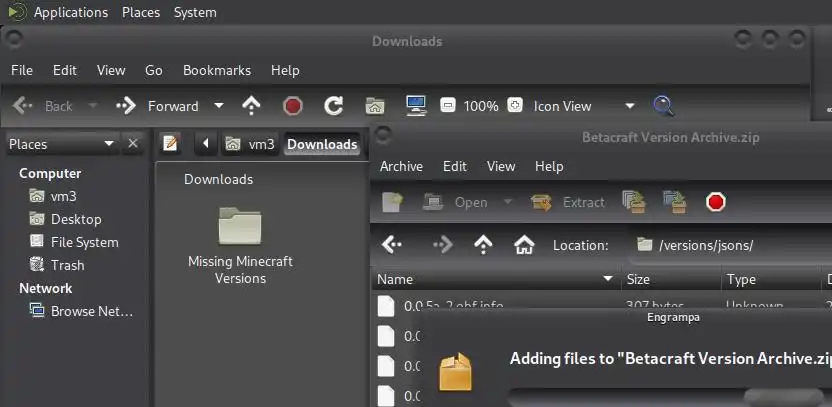Screen dimensions: 832x407
Task: Click the Adding files progress bar
Action: (x=669, y=397)
